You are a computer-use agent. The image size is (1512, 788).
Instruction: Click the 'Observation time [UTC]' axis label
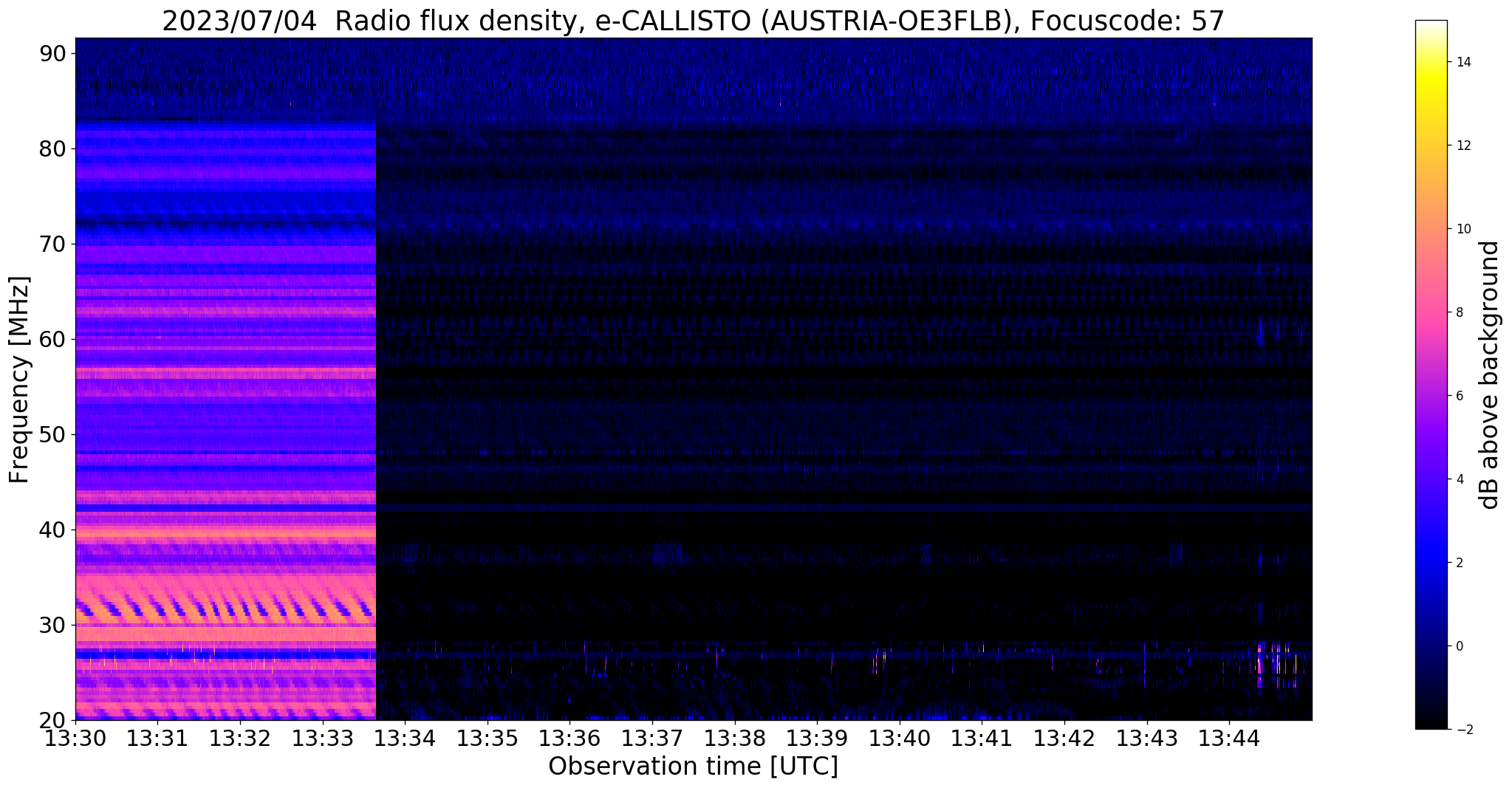pos(693,766)
